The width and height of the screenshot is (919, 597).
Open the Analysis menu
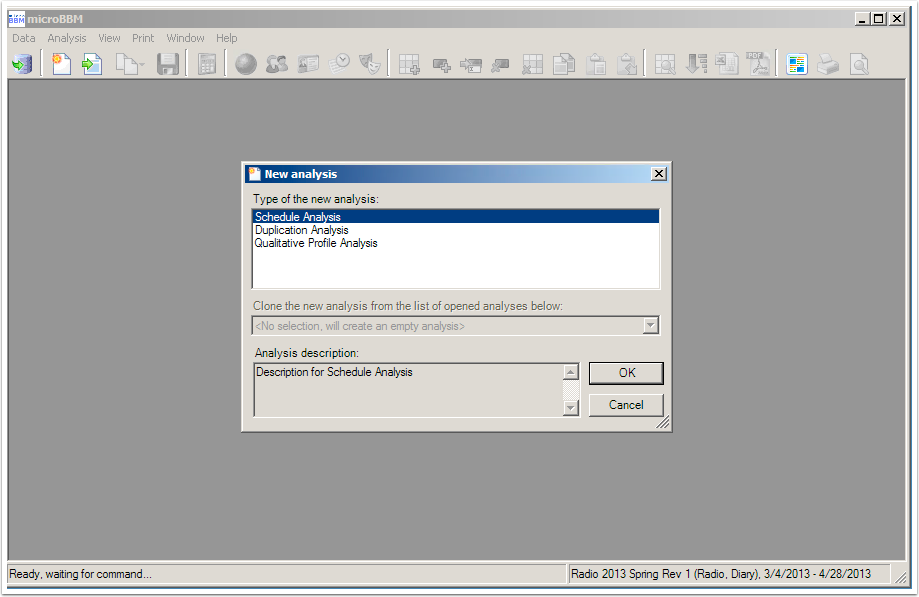67,38
